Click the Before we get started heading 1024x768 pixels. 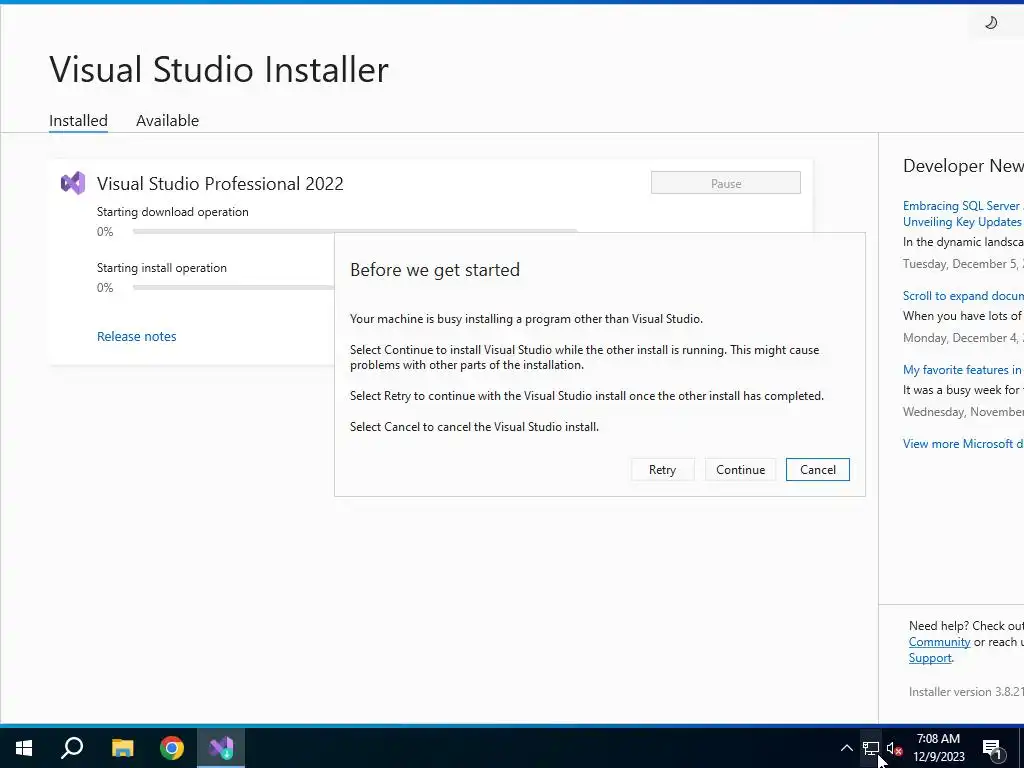click(435, 270)
